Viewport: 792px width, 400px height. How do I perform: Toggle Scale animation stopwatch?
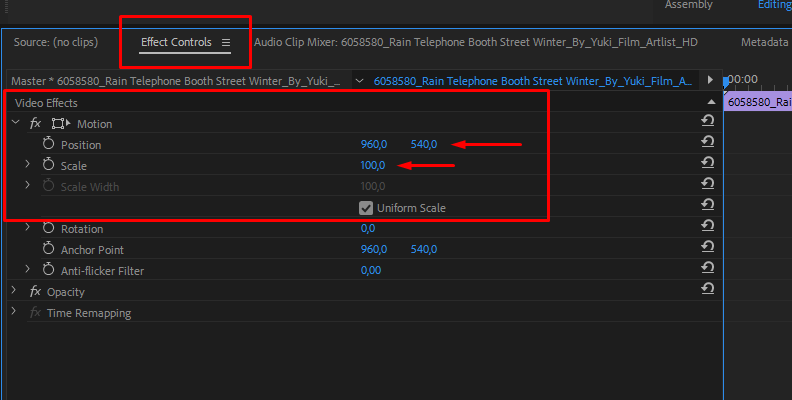[x=48, y=165]
